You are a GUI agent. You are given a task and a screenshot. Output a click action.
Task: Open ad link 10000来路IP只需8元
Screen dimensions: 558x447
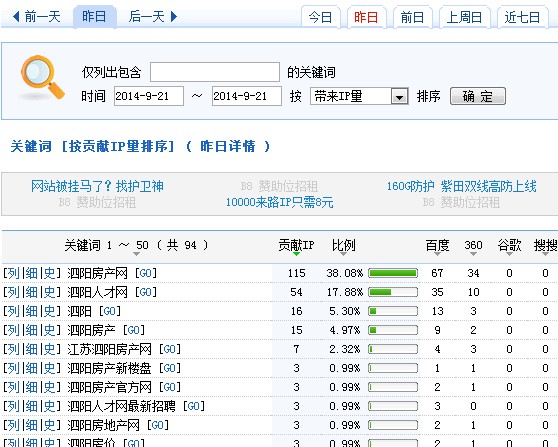coord(280,202)
